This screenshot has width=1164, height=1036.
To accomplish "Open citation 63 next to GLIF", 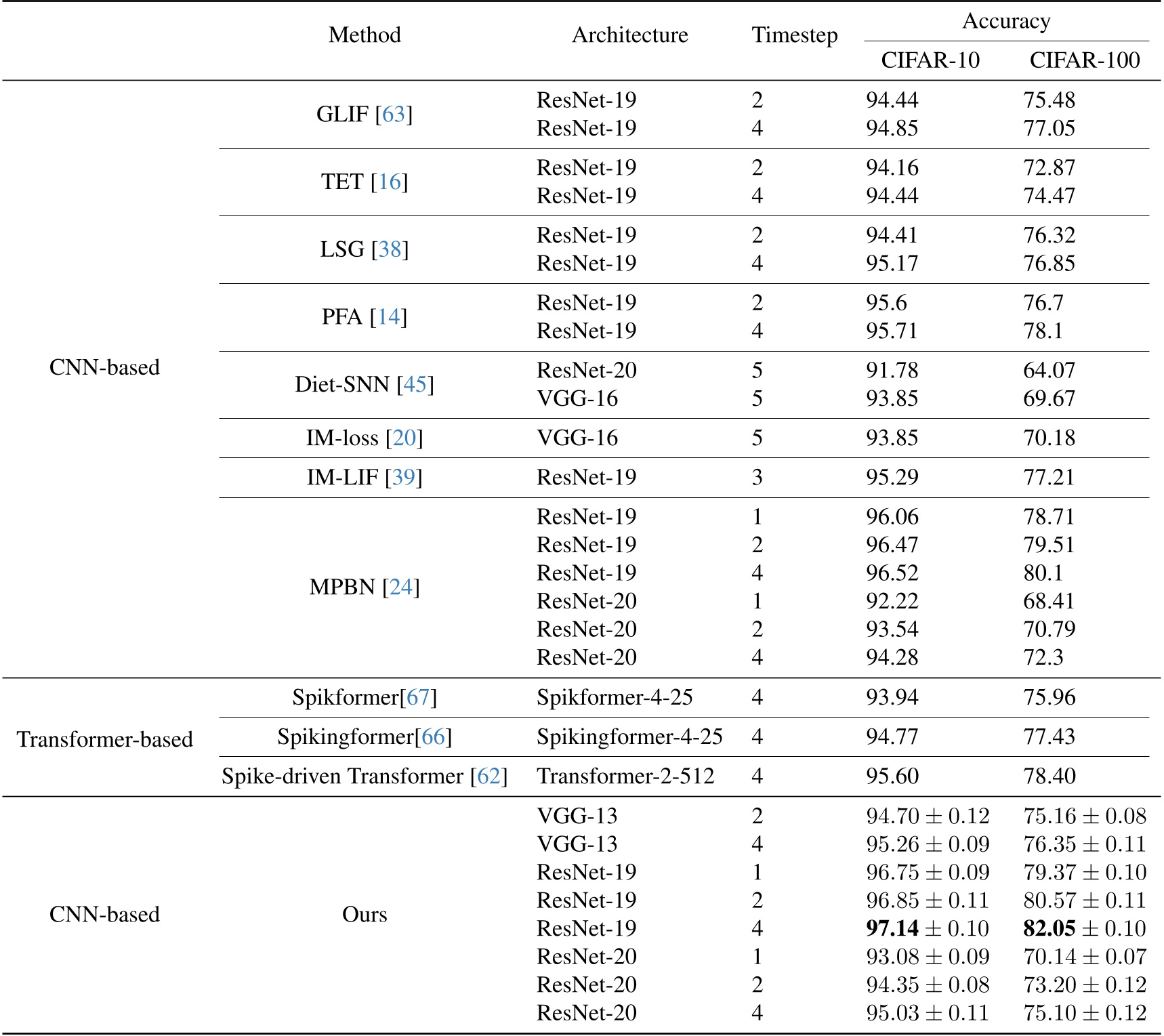I will 394,115.
